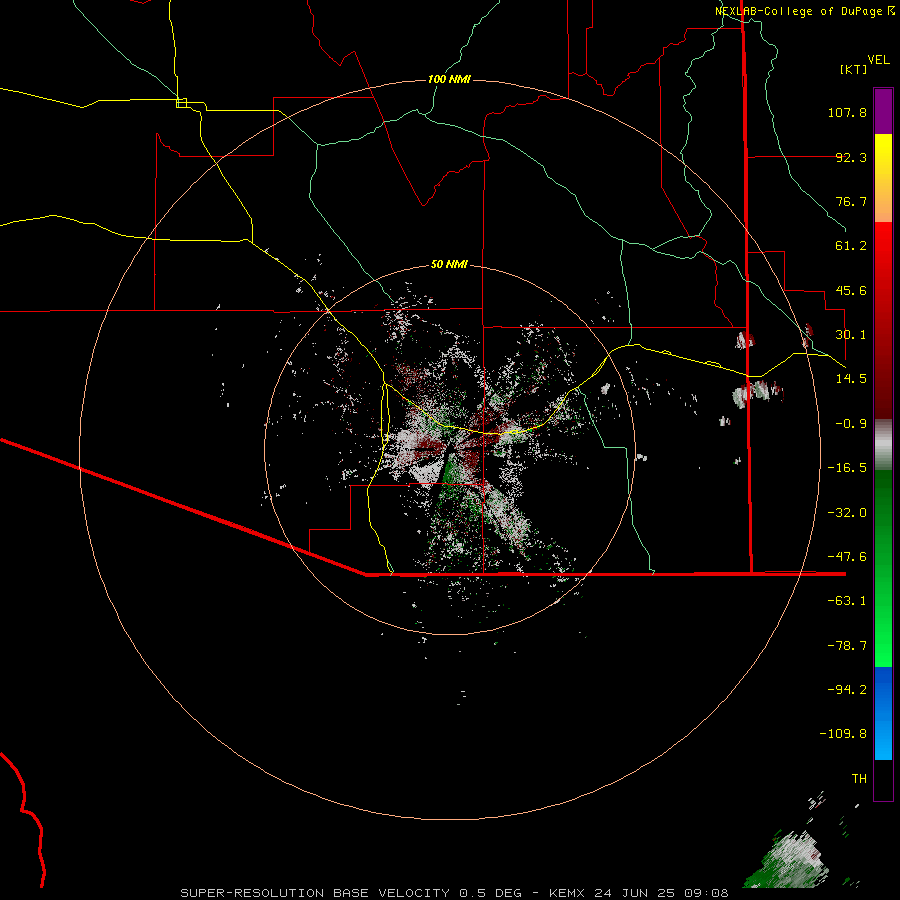Click the -47.6 legend value
This screenshot has width=900, height=900.
click(x=847, y=557)
